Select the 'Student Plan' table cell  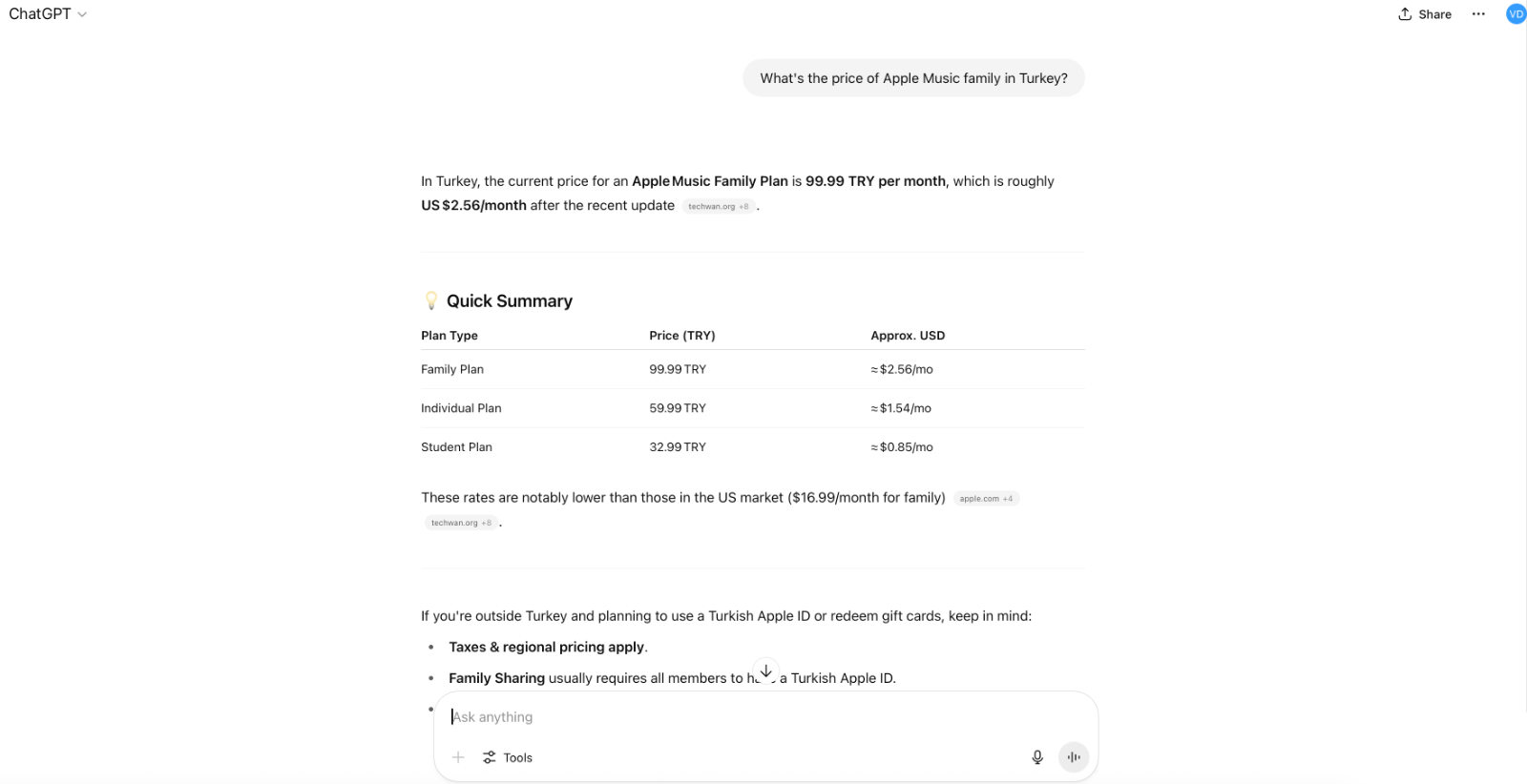[x=457, y=447]
